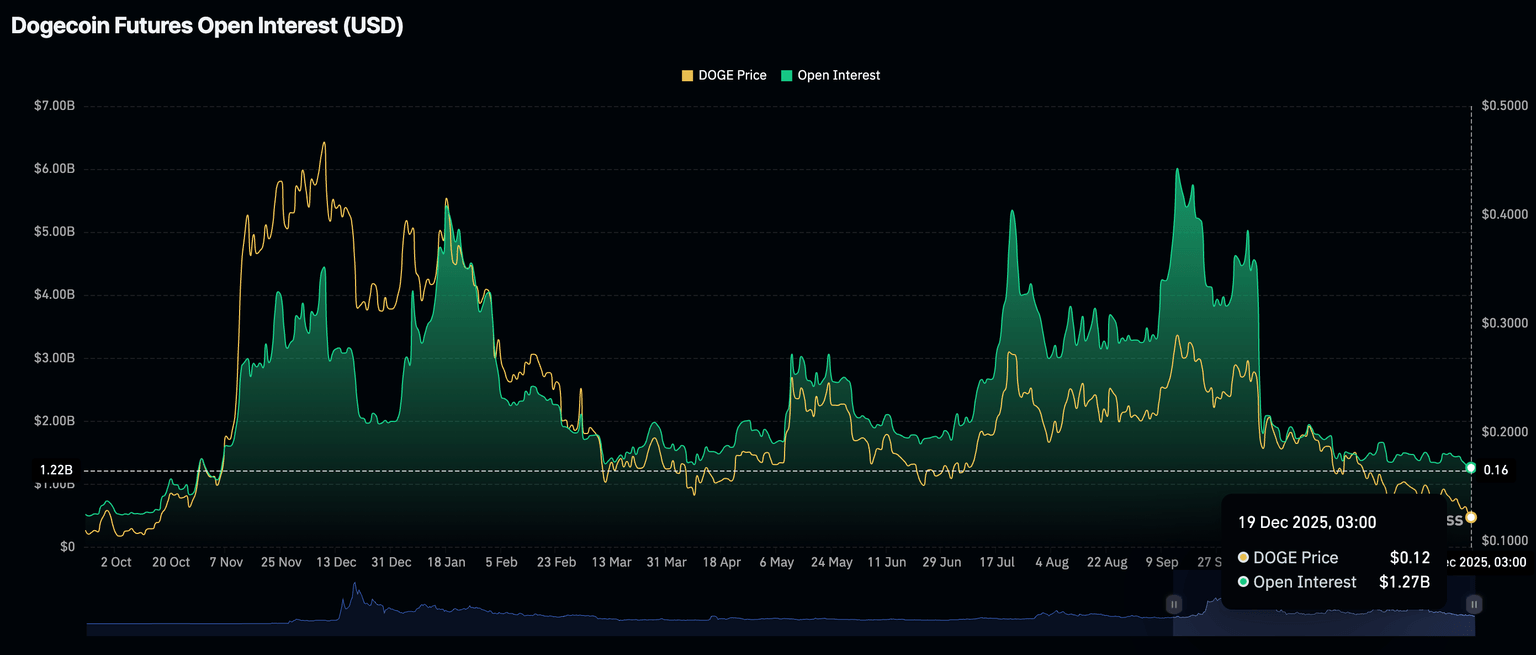Click tooltip header 19 Dec 2025, 03:00

click(1307, 522)
